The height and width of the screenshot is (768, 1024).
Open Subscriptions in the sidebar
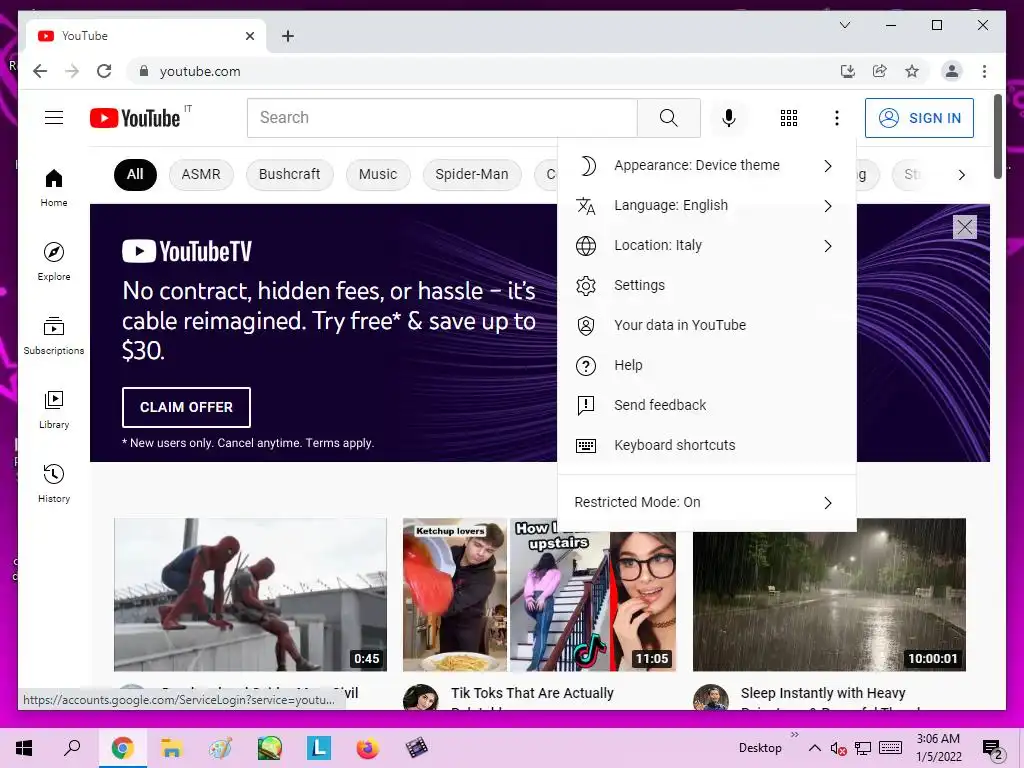[x=54, y=336]
